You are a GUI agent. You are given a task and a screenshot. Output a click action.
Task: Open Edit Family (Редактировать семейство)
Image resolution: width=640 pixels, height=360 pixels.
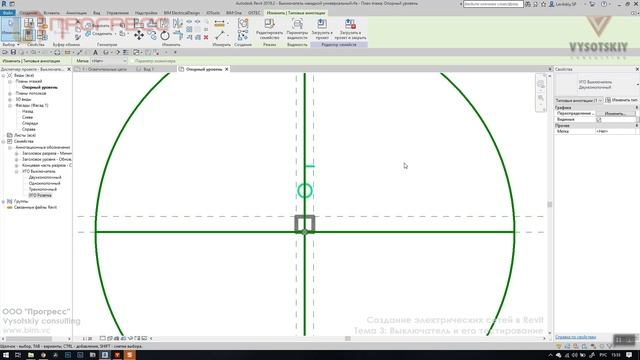pyautogui.click(x=269, y=29)
